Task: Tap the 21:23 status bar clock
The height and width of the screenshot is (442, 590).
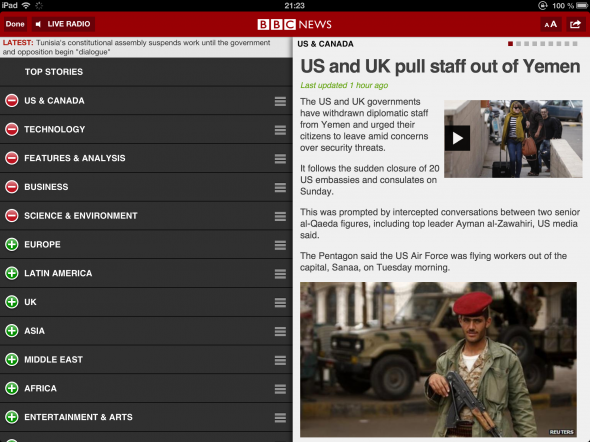Action: click(295, 6)
